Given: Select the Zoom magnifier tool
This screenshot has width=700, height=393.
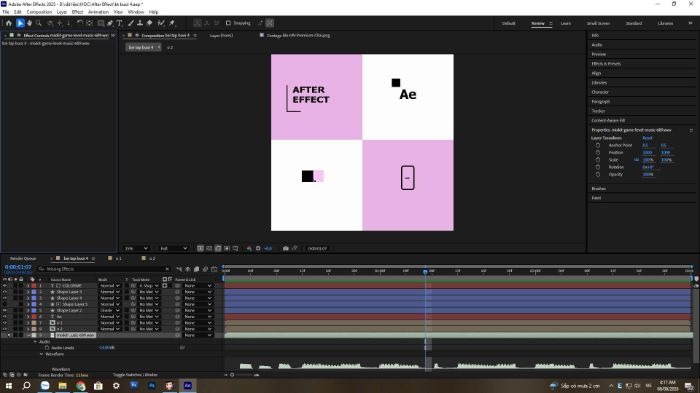Looking at the screenshot, I should [x=39, y=23].
